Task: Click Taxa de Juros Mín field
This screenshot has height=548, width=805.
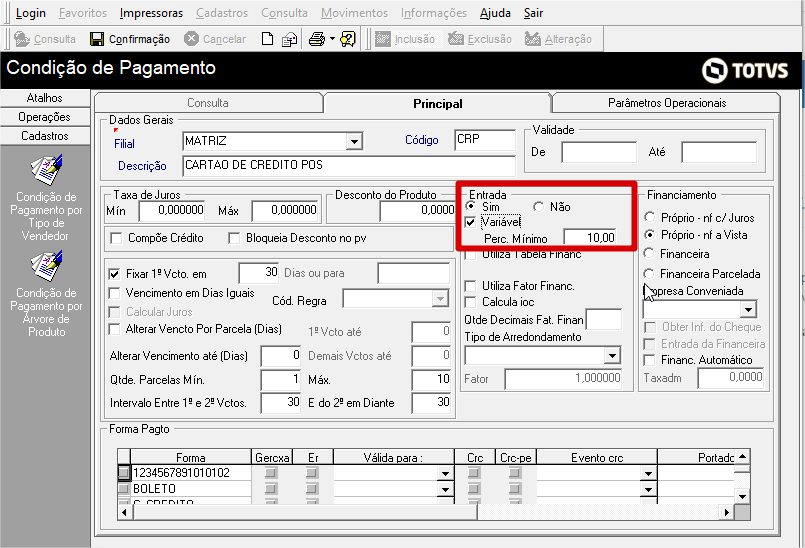Action: [x=172, y=210]
